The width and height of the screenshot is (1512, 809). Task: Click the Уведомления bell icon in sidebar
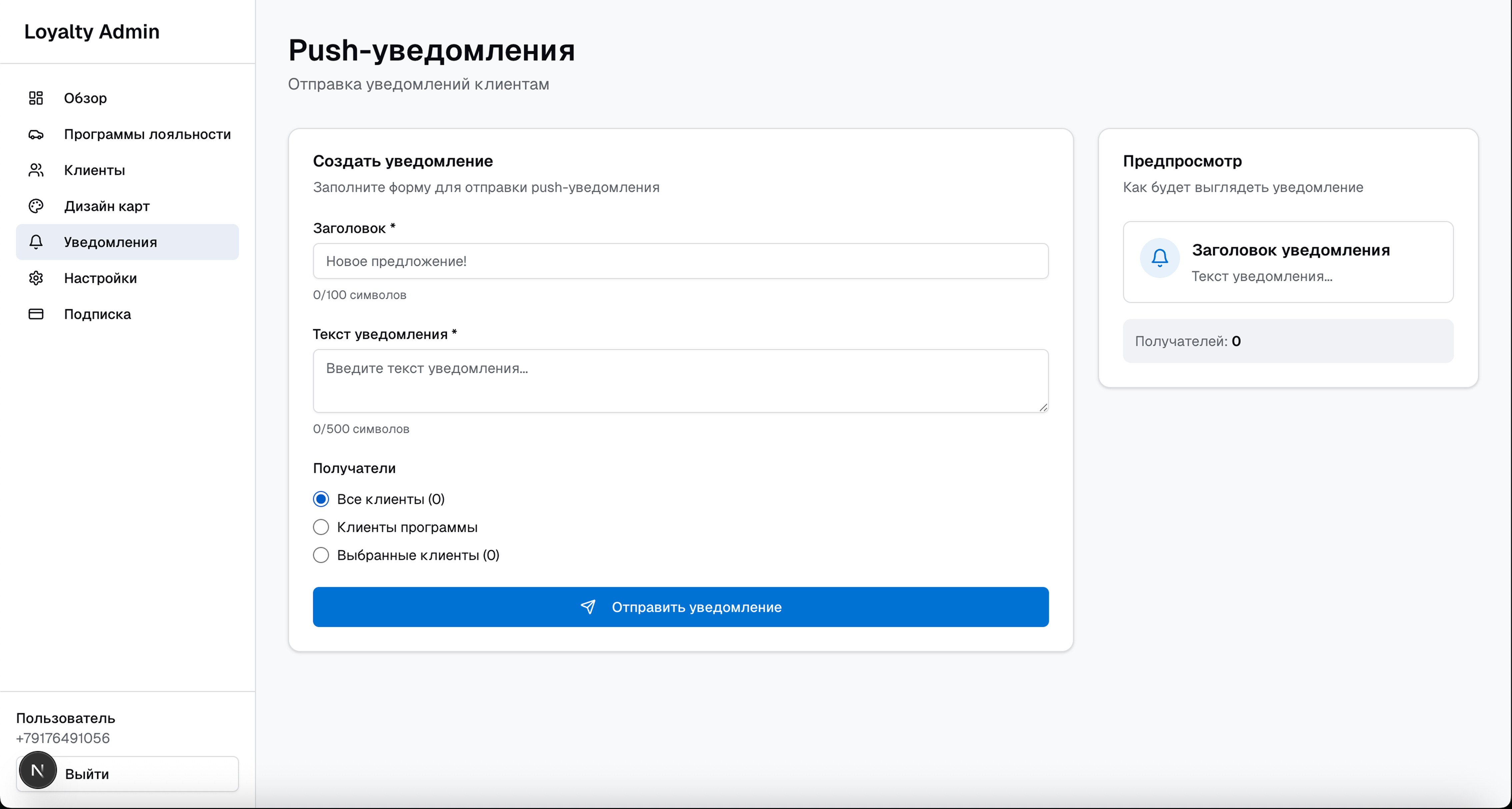click(36, 242)
